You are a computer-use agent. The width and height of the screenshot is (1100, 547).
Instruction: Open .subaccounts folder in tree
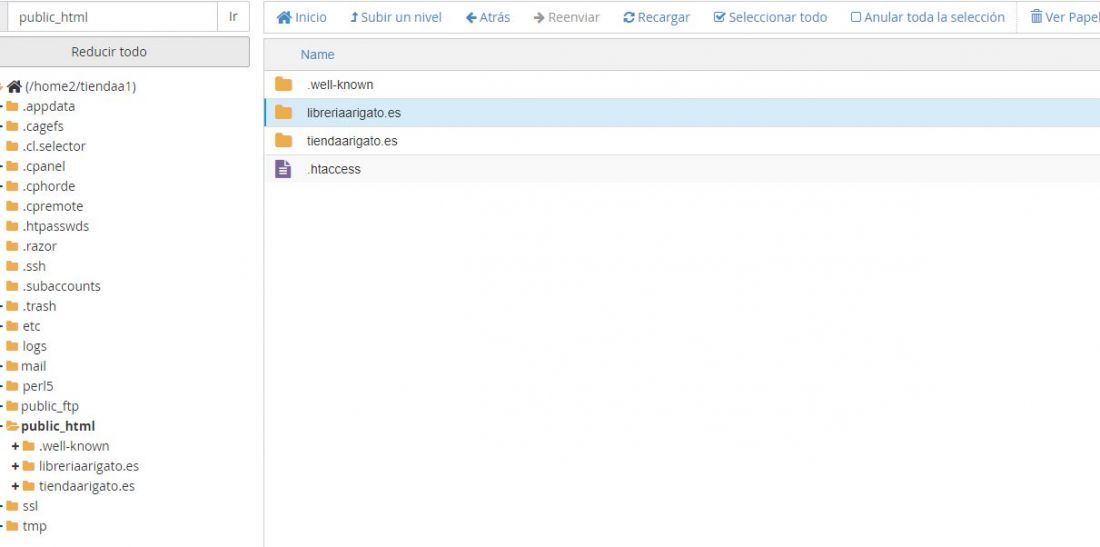[x=61, y=286]
